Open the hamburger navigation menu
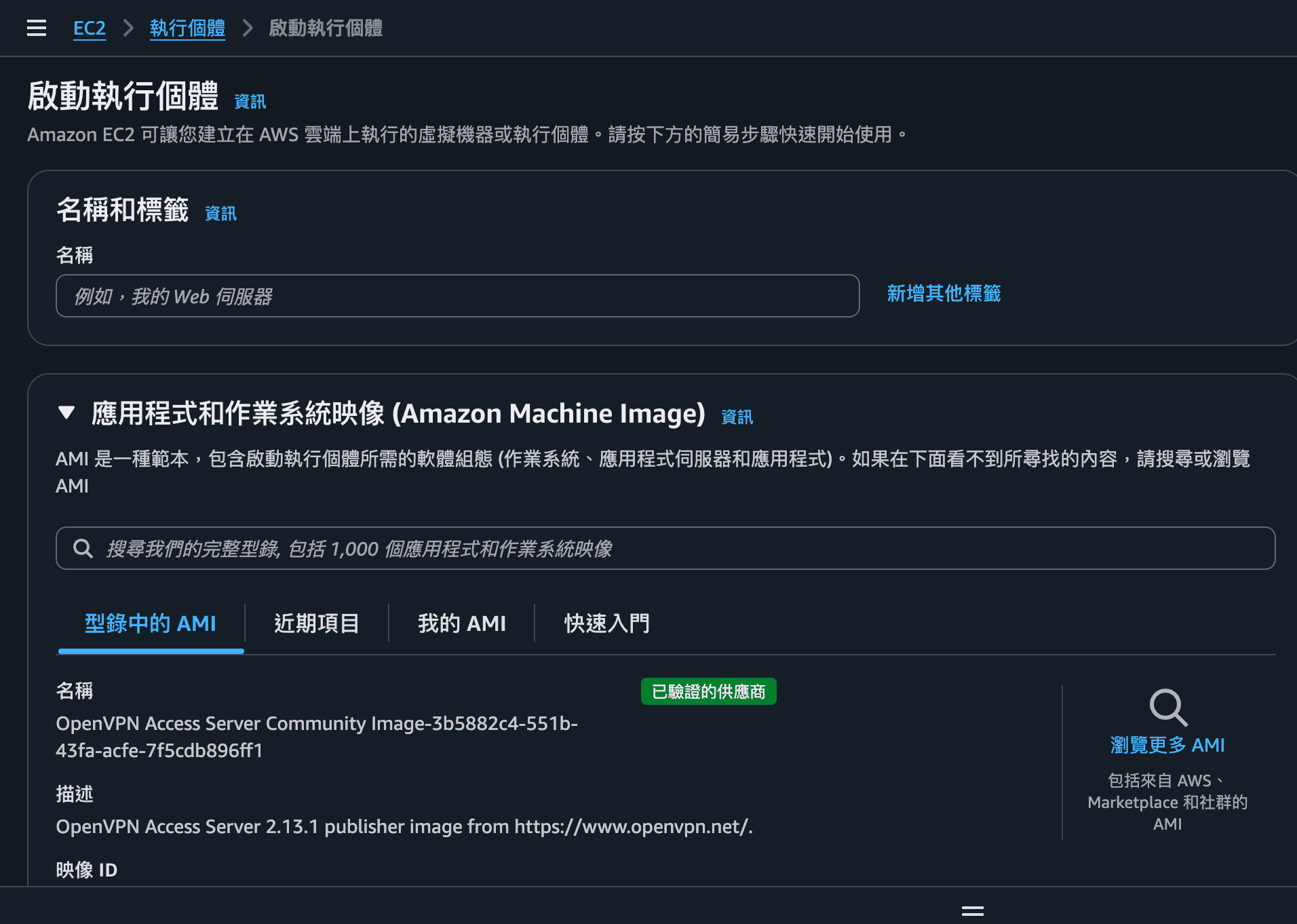This screenshot has height=924, width=1297. pyautogui.click(x=37, y=28)
